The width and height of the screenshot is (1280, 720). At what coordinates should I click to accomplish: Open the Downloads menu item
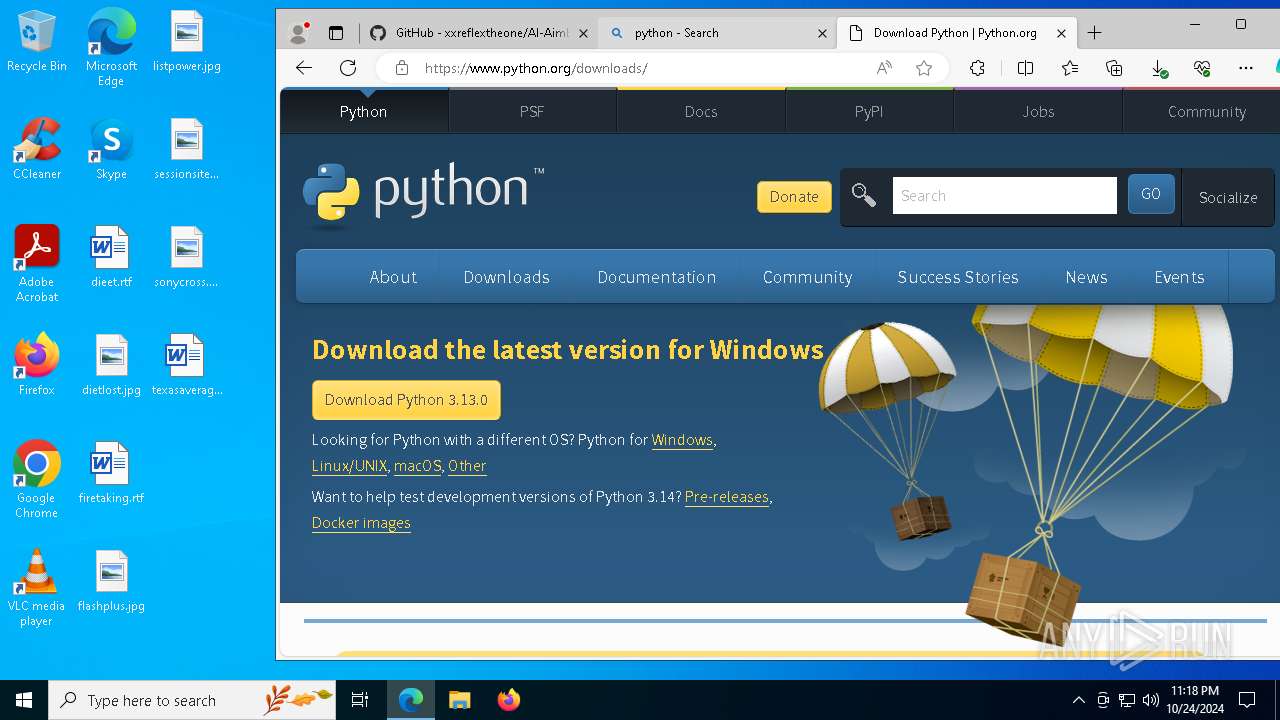point(506,277)
